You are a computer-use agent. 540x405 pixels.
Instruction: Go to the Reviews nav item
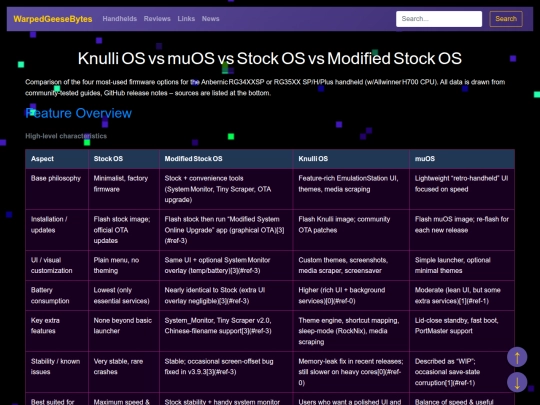pyautogui.click(x=157, y=19)
